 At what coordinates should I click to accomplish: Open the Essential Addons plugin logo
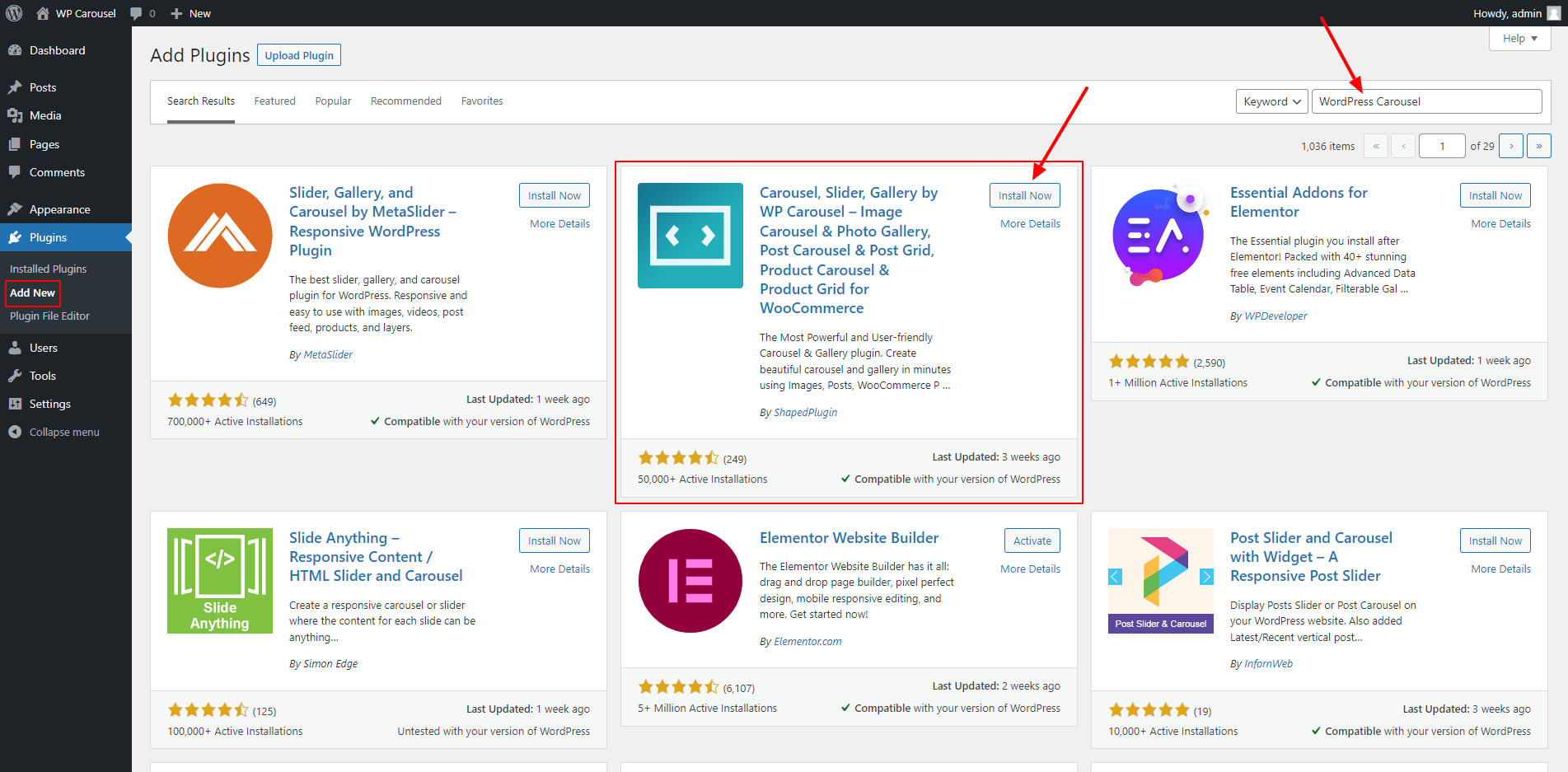tap(1161, 236)
